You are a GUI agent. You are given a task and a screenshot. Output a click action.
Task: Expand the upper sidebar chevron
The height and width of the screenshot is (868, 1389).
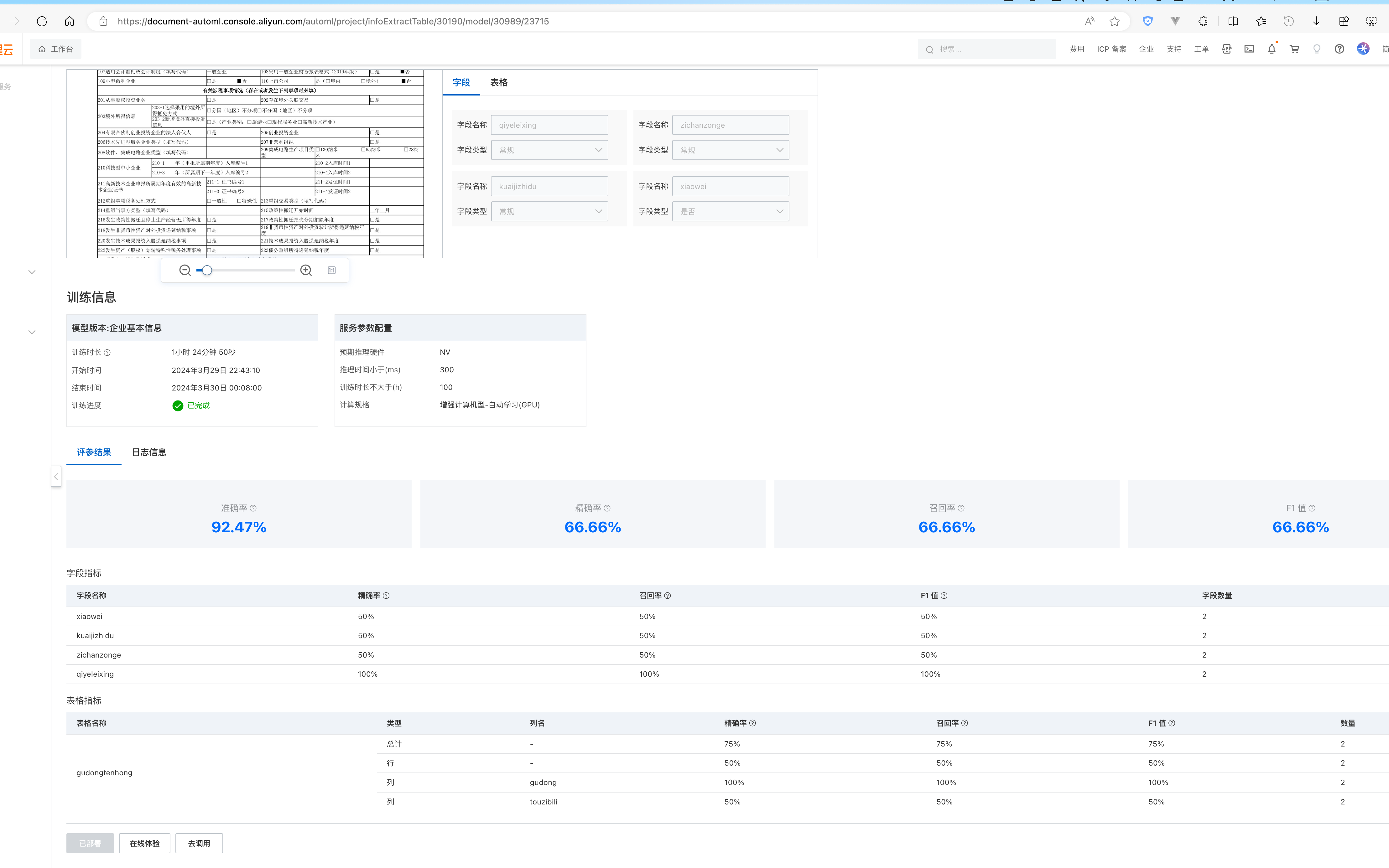[x=32, y=272]
